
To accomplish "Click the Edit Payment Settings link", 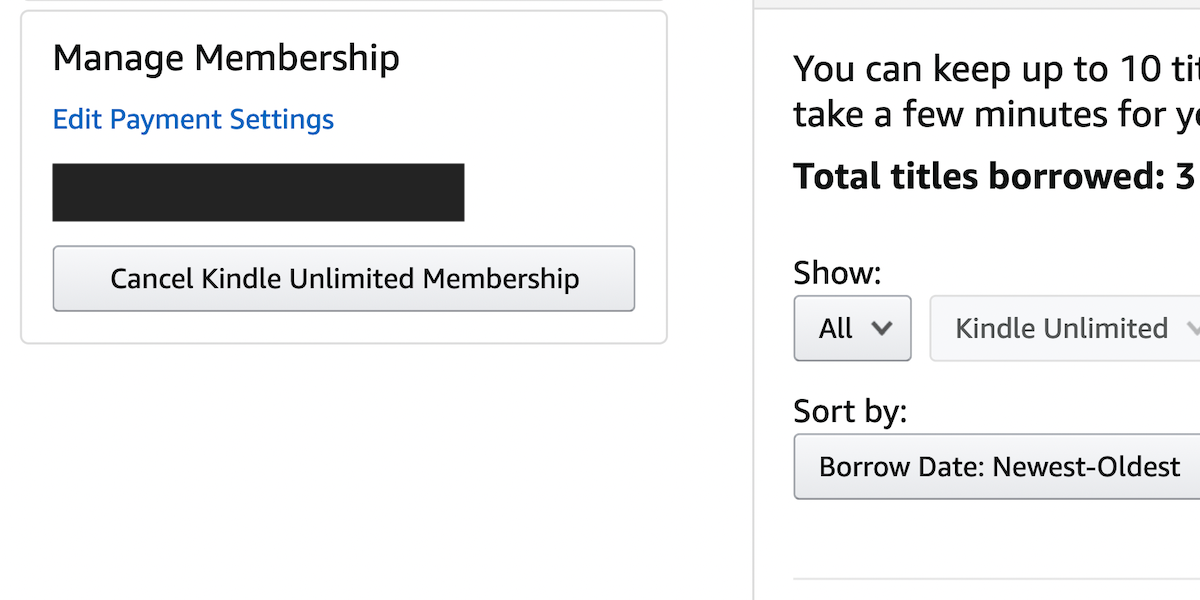I will tap(193, 120).
